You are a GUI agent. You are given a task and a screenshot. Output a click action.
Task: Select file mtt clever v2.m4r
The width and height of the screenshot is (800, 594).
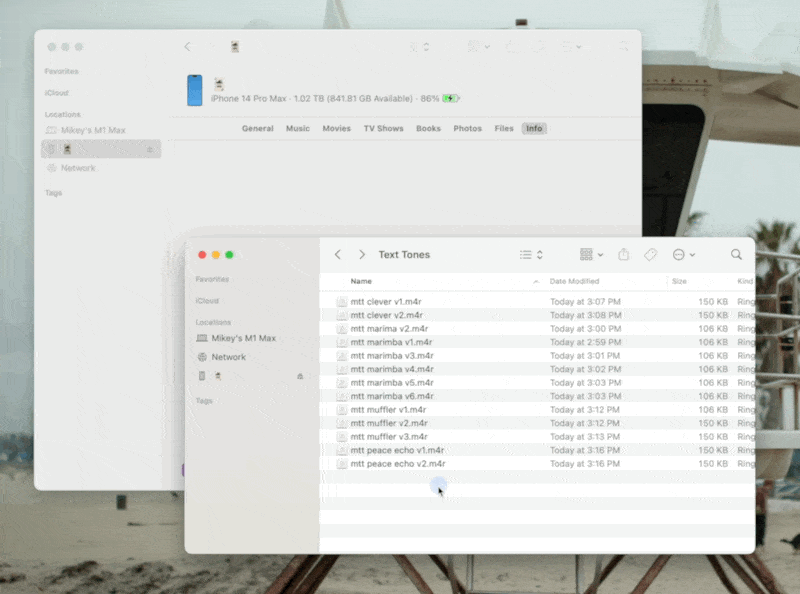click(x=386, y=315)
